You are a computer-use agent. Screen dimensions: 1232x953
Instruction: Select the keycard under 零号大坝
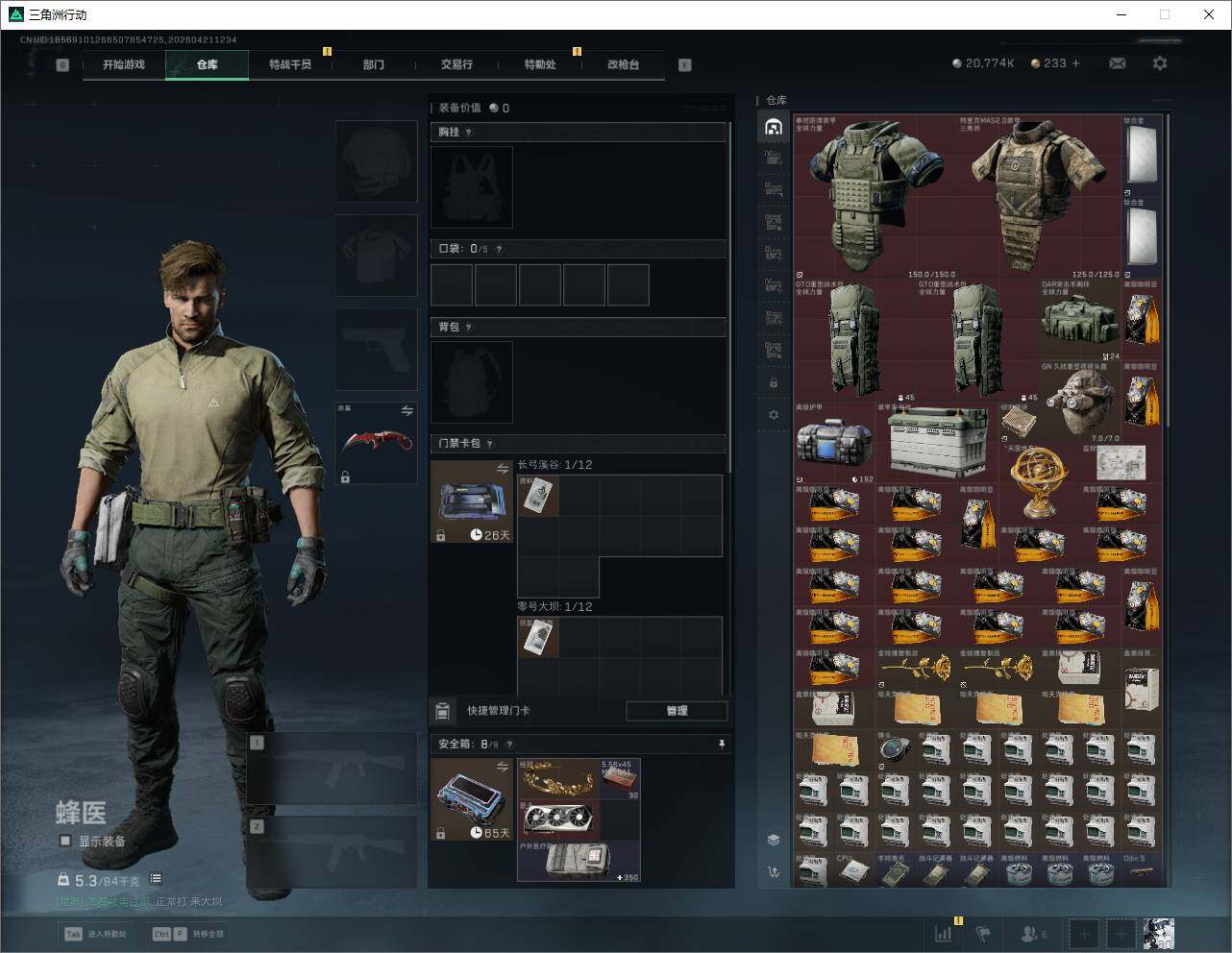coord(538,638)
